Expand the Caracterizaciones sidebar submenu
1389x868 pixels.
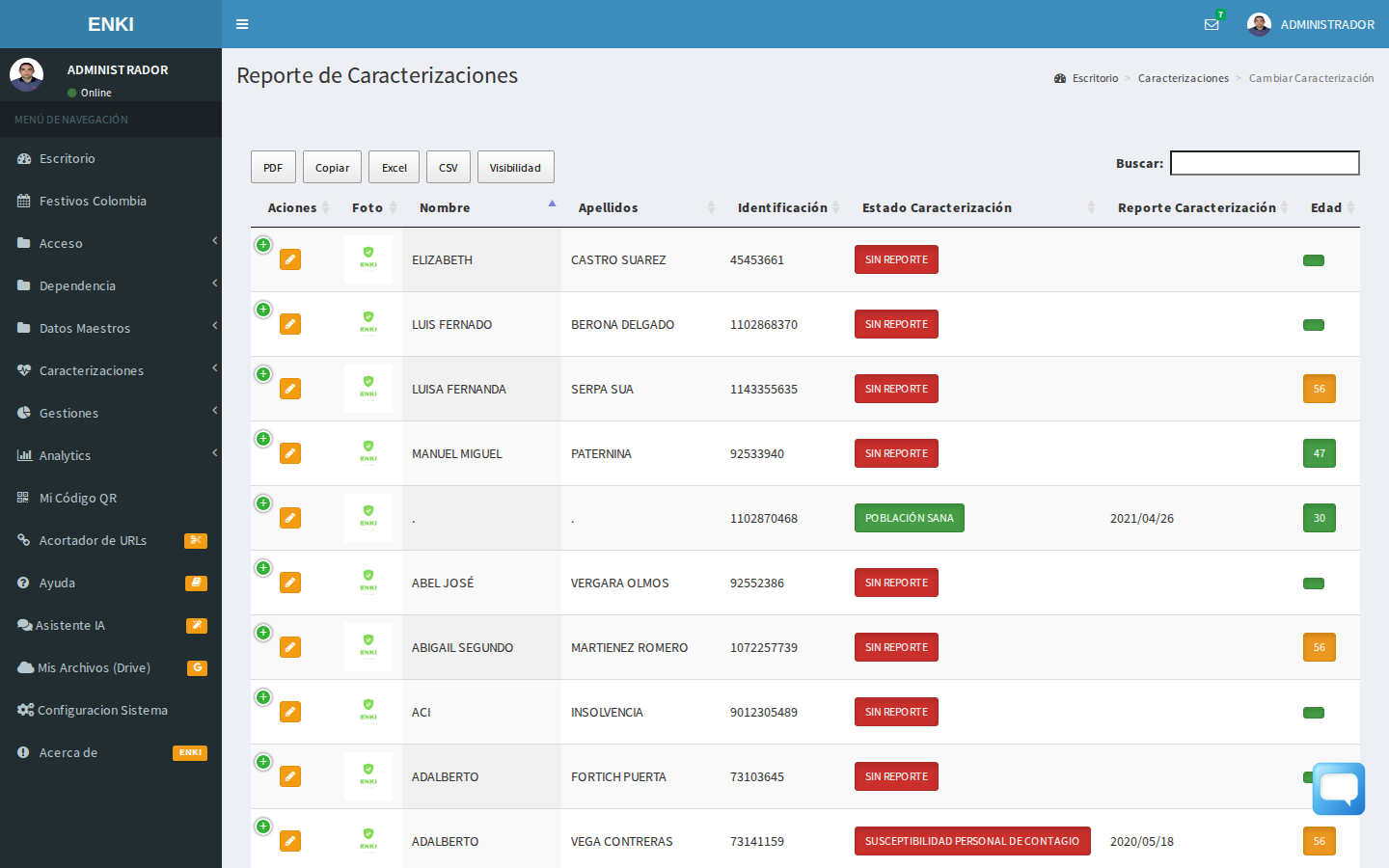point(111,370)
